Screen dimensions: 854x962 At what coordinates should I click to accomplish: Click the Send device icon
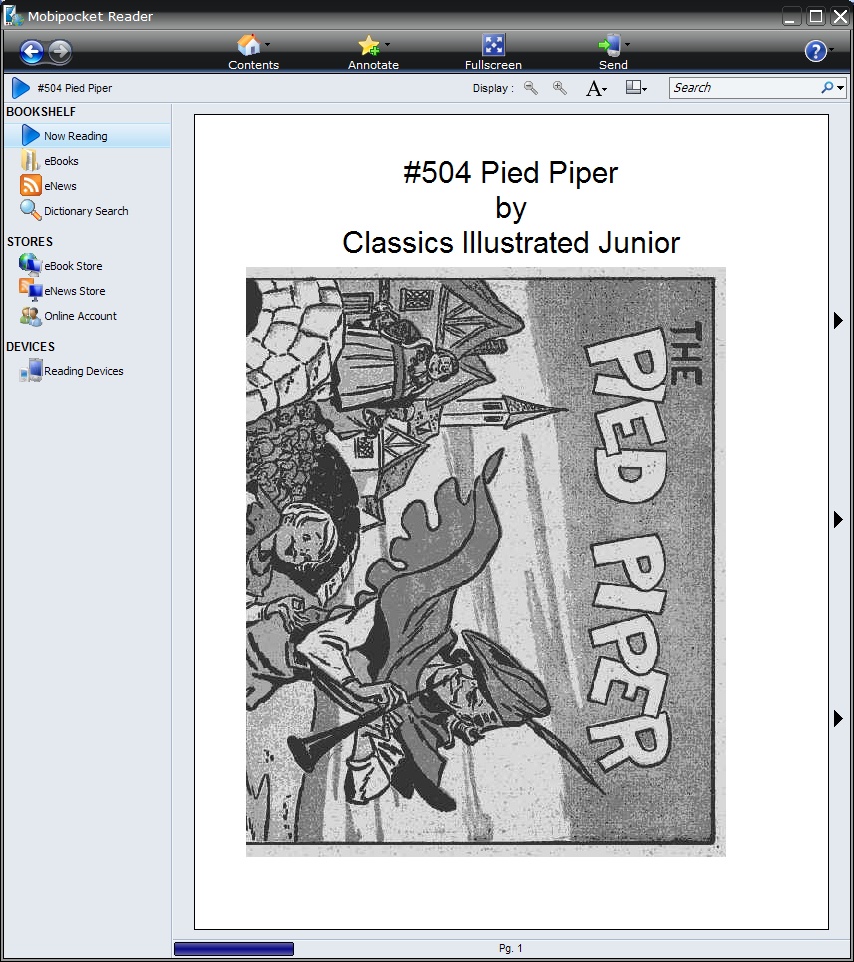[609, 45]
